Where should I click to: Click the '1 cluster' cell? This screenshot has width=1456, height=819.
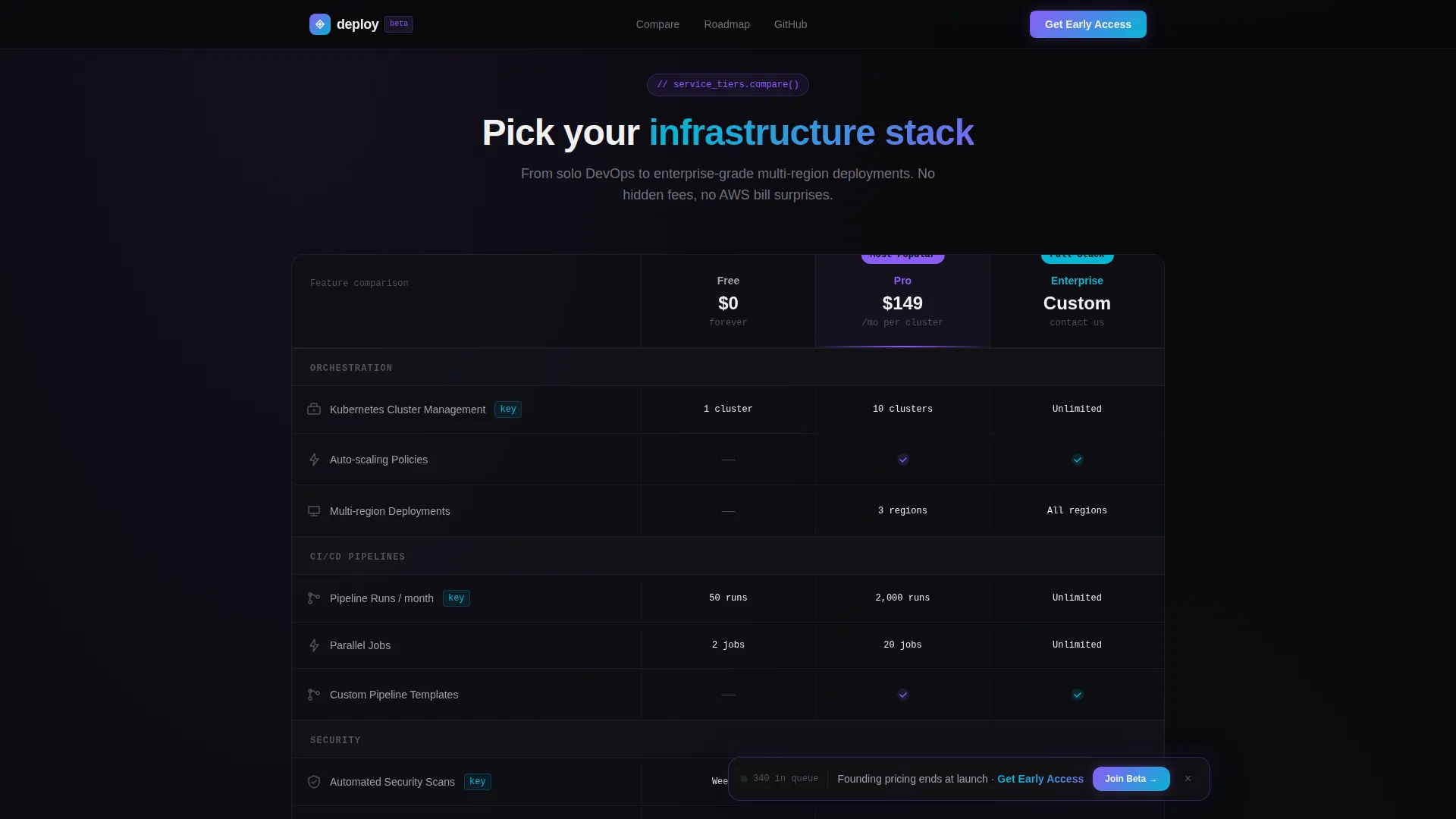(x=728, y=409)
